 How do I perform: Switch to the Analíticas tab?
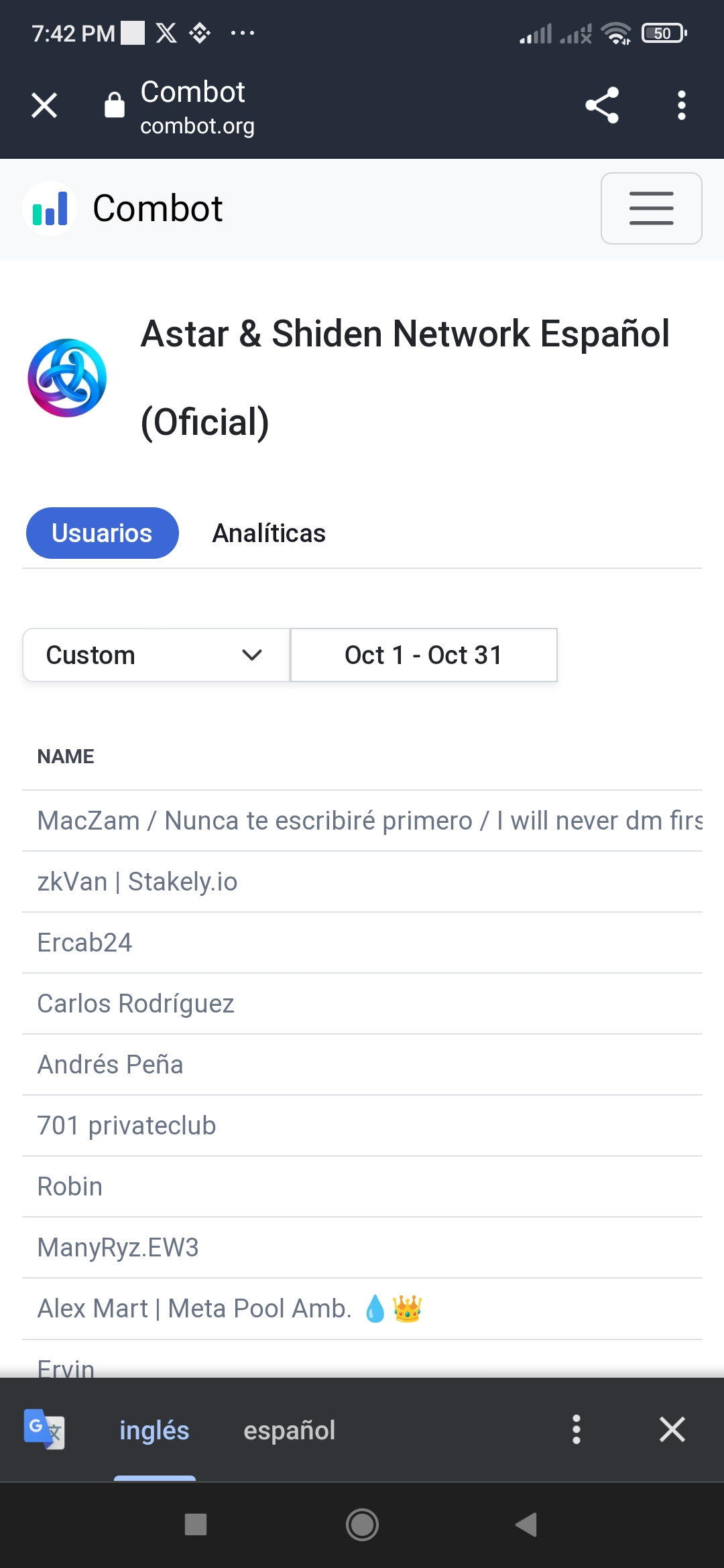[x=269, y=533]
